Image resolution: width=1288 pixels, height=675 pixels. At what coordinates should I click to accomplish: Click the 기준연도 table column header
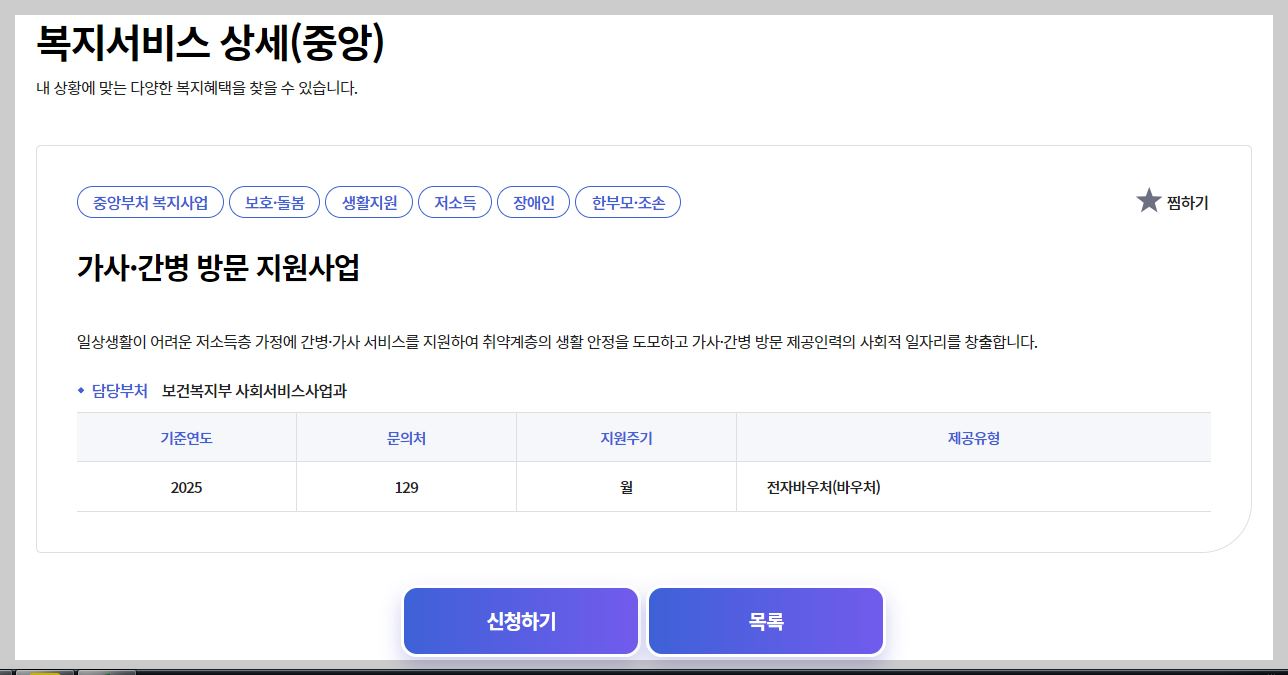pos(186,437)
